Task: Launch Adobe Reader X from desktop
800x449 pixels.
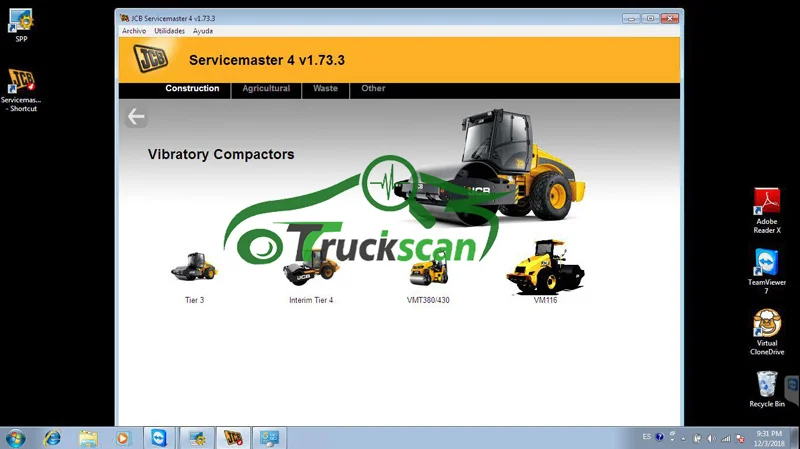Action: point(767,211)
